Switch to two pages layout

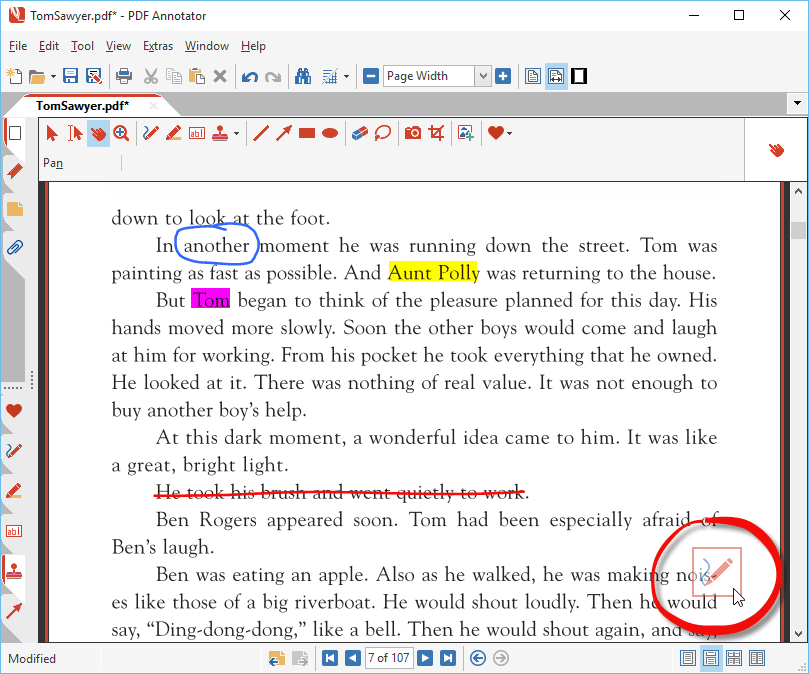[757, 659]
